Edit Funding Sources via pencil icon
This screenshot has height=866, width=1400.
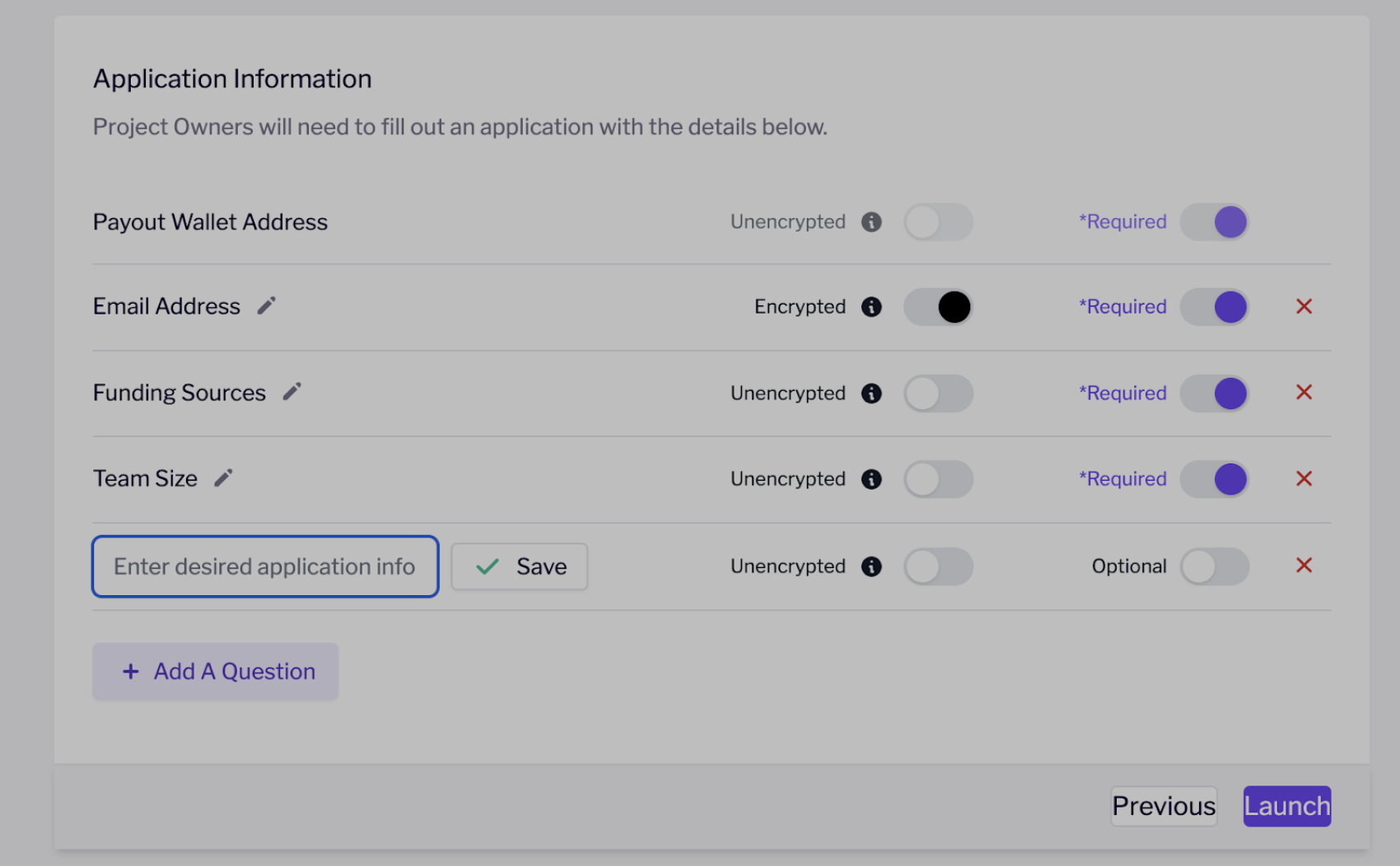(292, 392)
